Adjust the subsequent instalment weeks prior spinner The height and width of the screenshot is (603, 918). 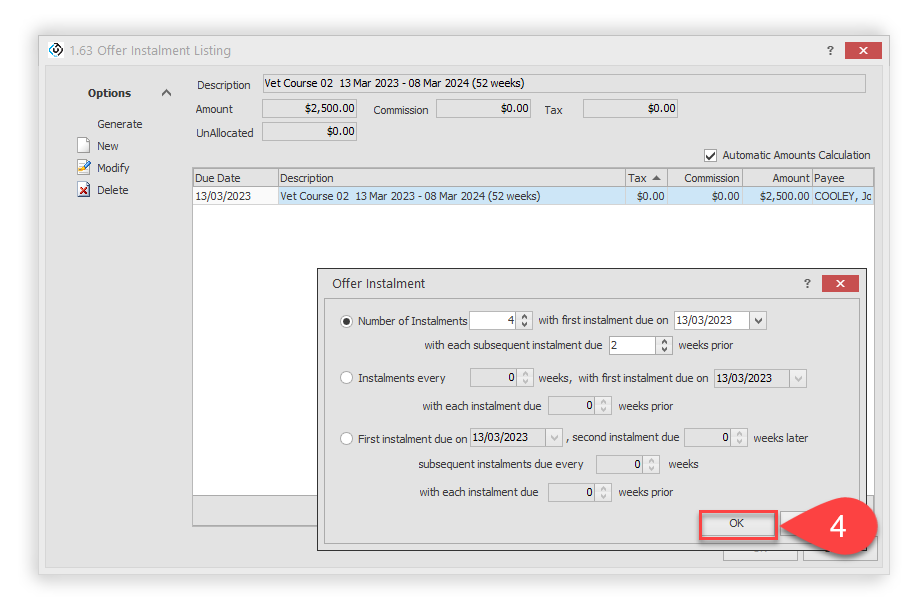click(x=664, y=345)
